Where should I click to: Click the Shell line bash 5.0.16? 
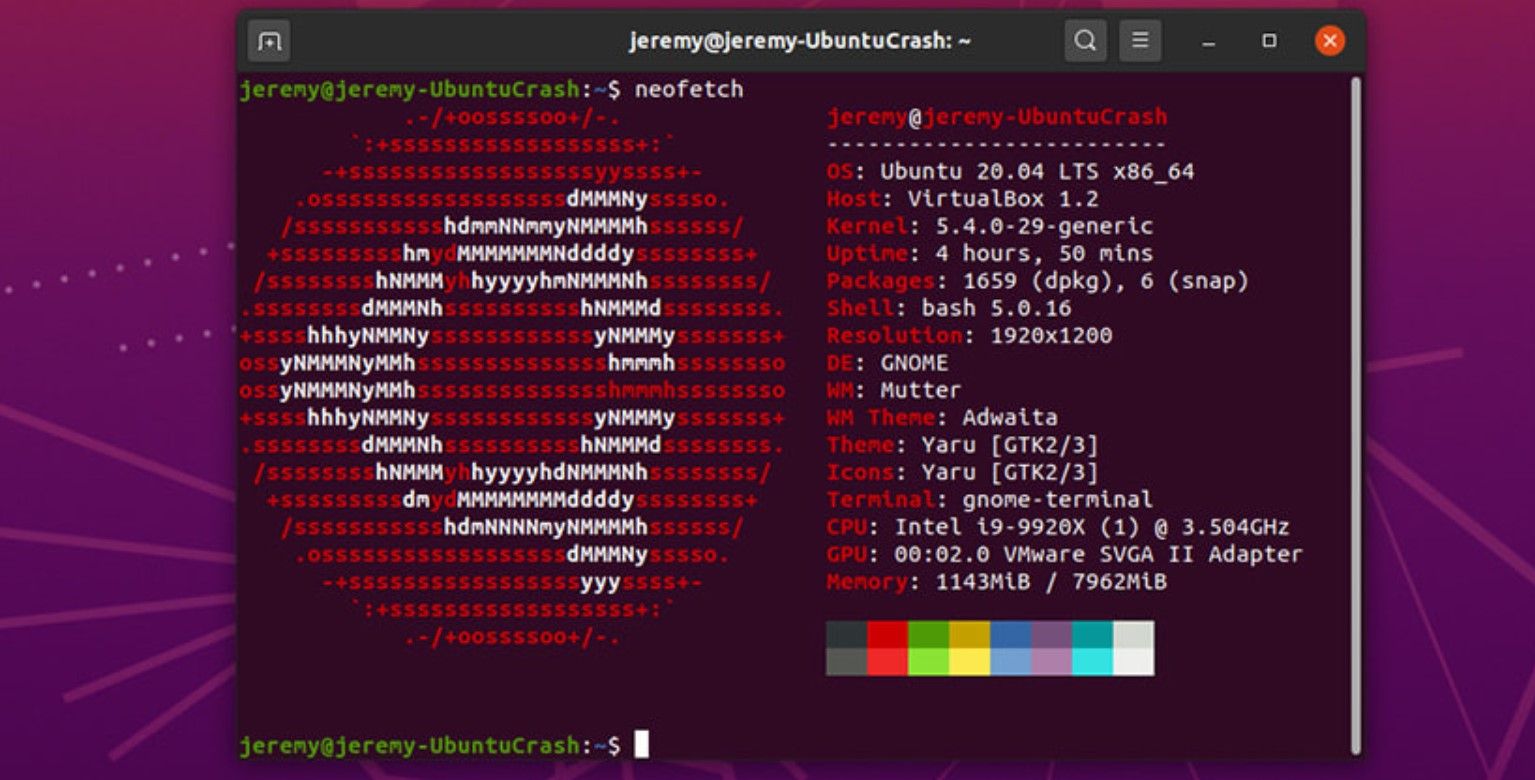click(949, 308)
